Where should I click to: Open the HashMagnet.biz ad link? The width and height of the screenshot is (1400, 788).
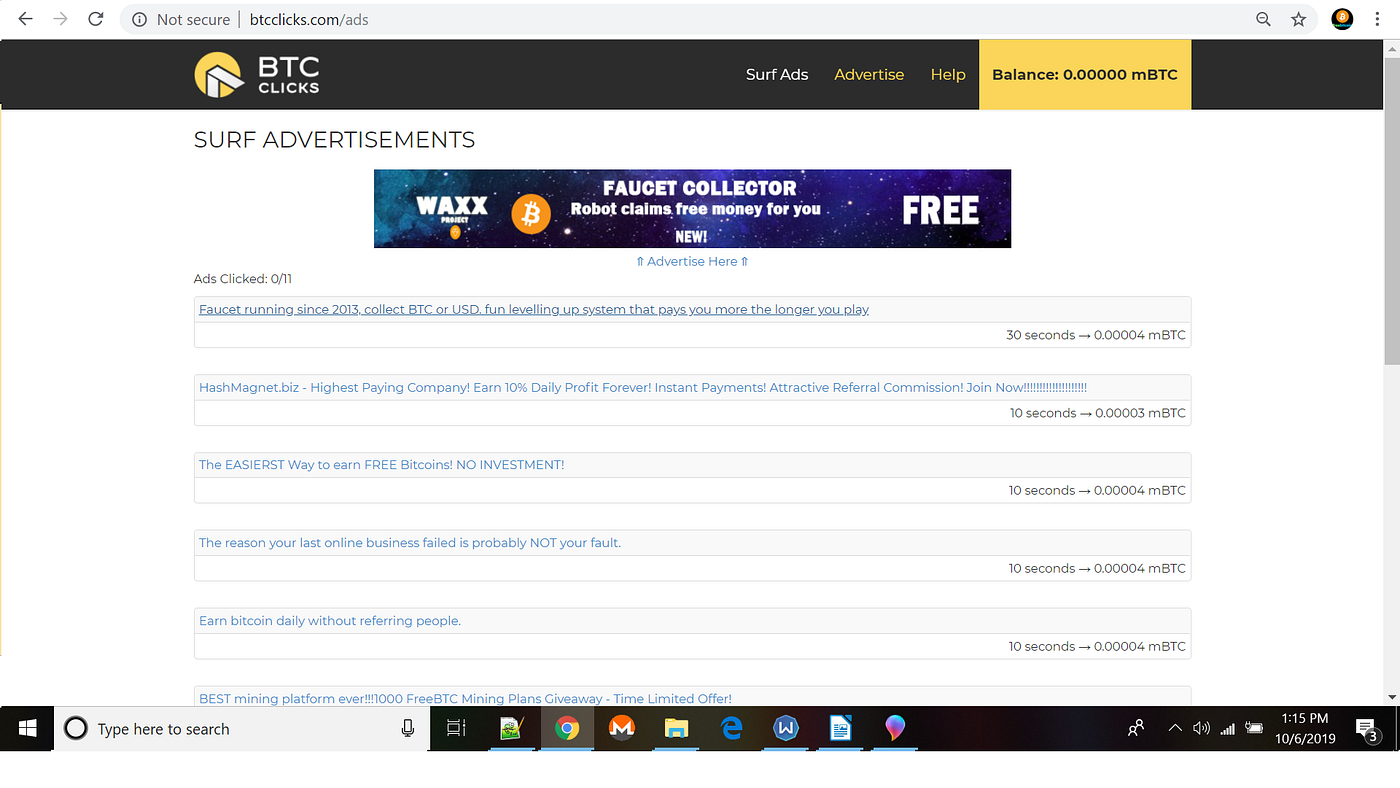tap(643, 387)
